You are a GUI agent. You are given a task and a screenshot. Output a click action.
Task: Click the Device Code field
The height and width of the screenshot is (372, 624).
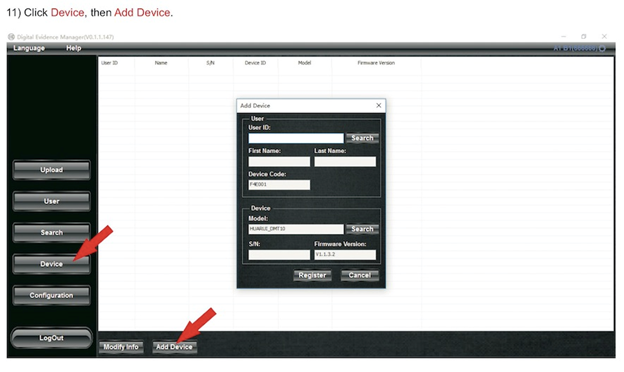[x=279, y=185]
